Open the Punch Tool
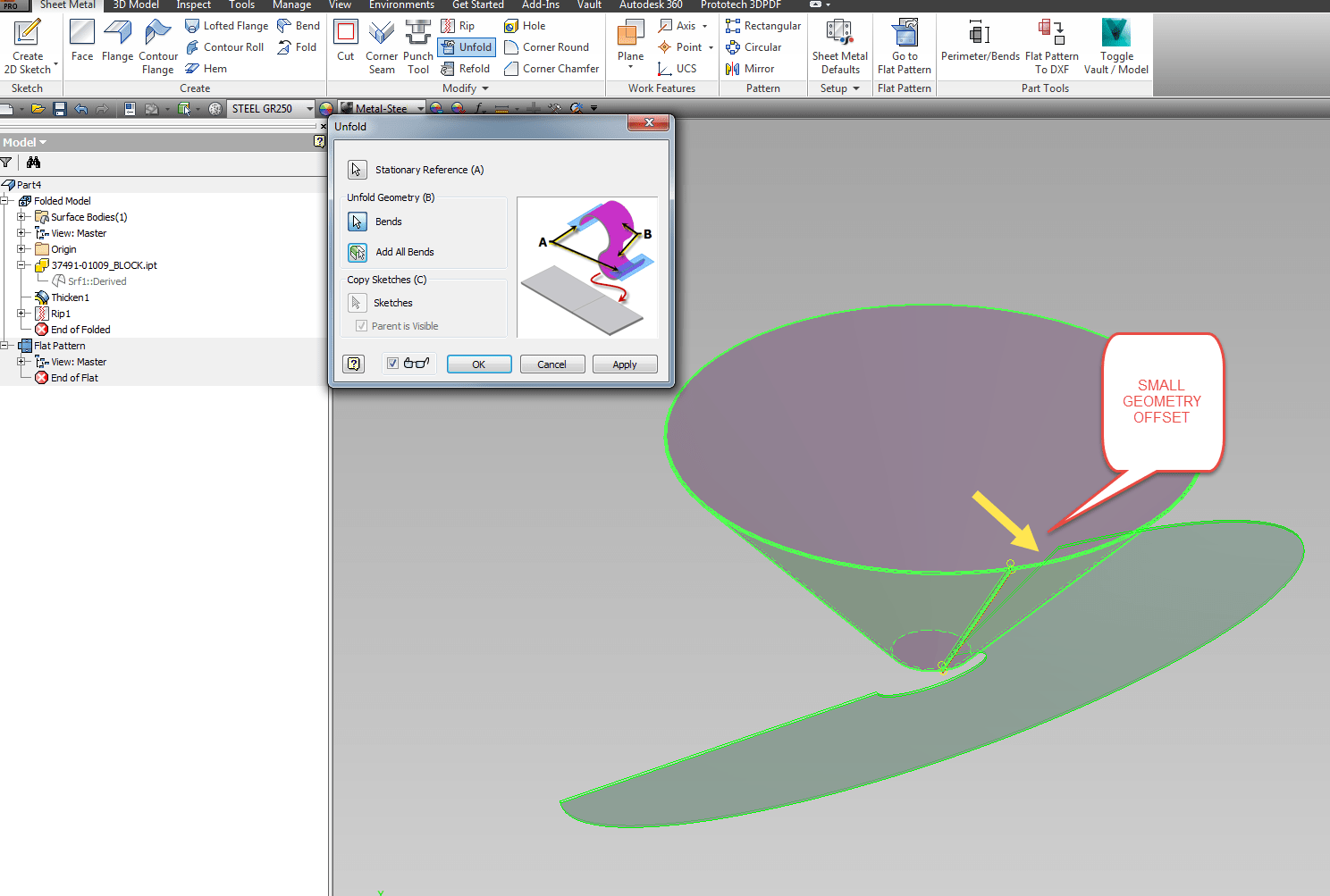 coord(417,46)
